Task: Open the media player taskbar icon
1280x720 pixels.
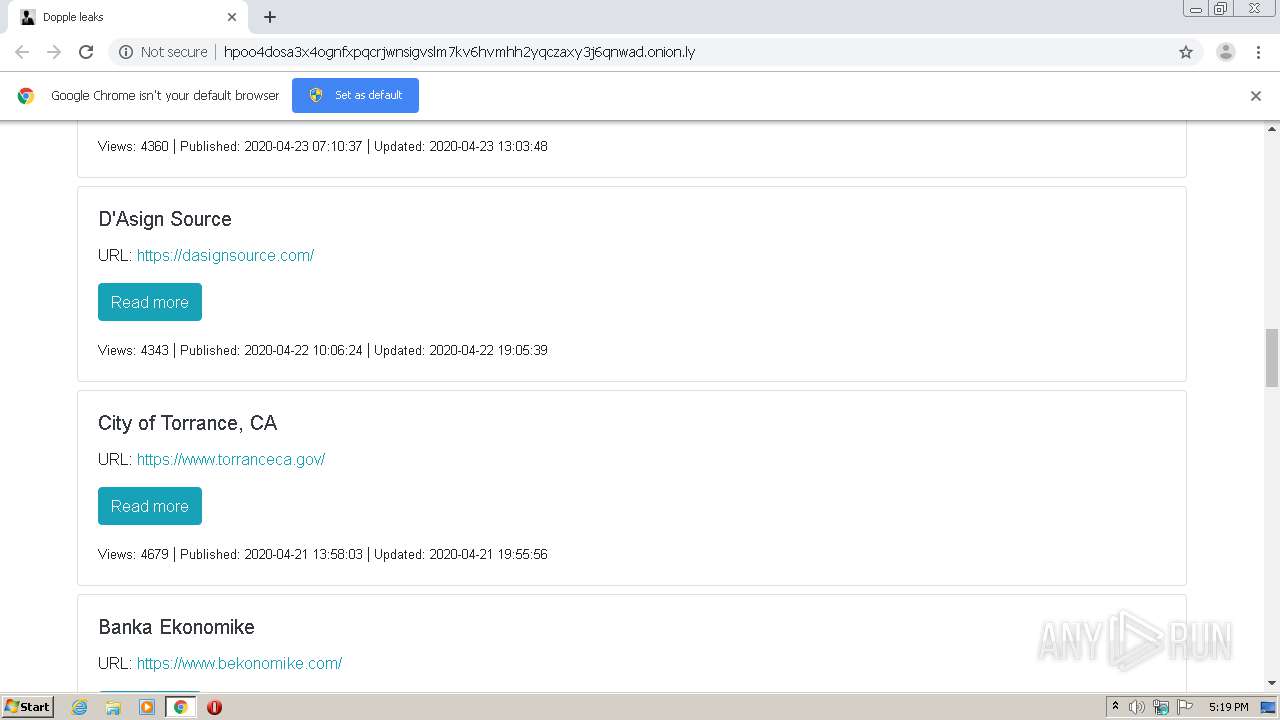Action: 147,707
